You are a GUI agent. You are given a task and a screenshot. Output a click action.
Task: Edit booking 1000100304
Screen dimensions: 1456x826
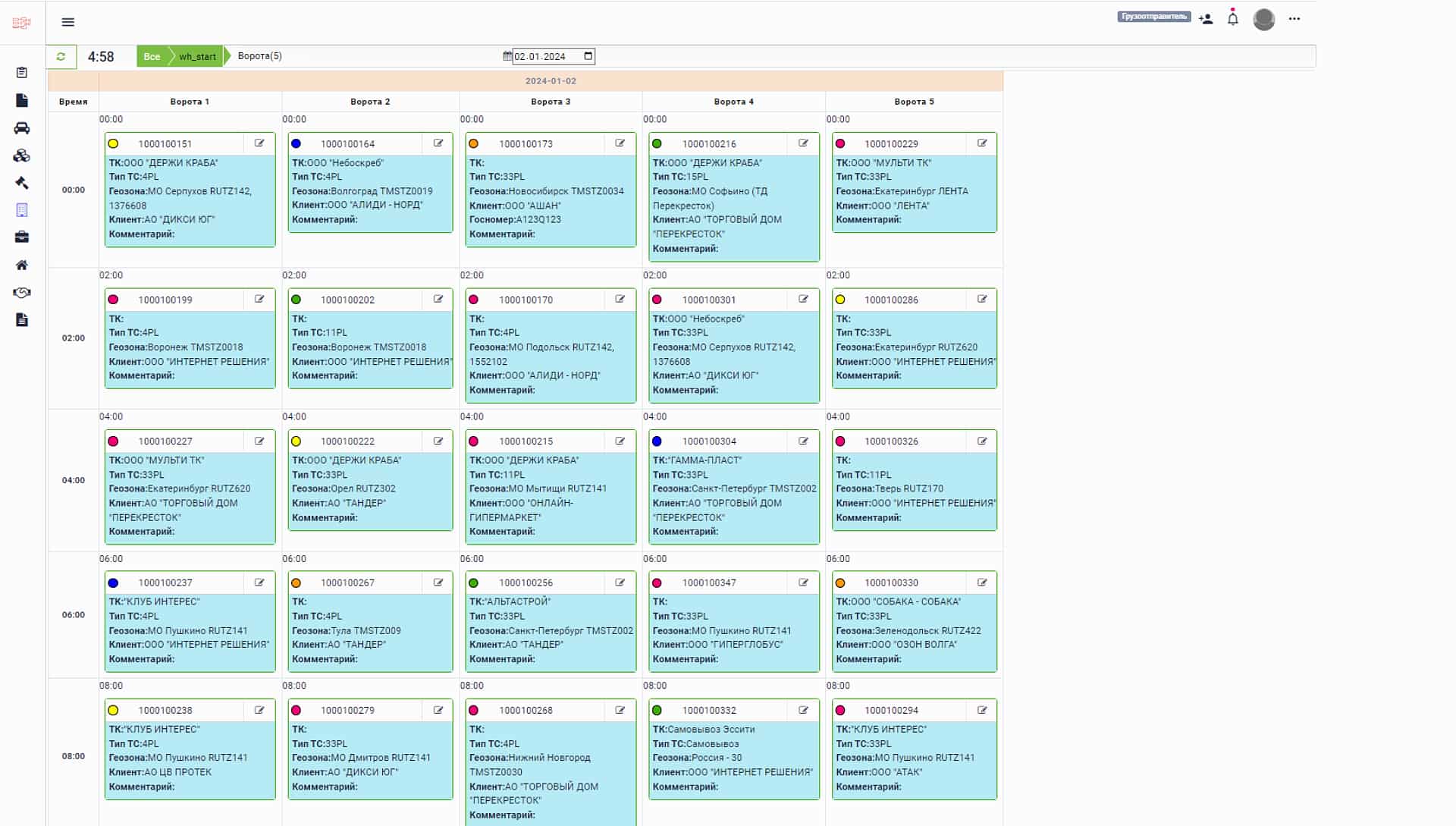(x=804, y=441)
